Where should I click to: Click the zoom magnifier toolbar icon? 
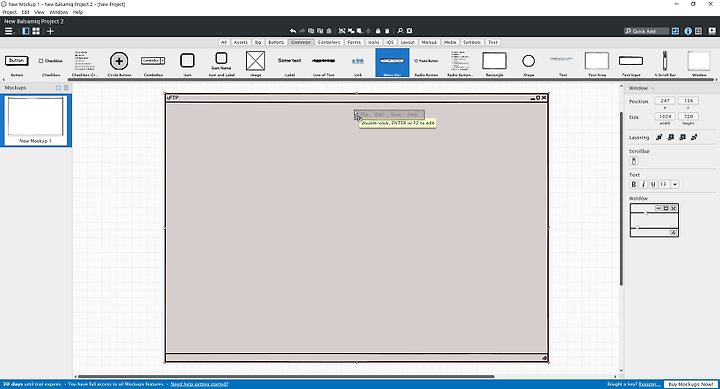pos(400,31)
